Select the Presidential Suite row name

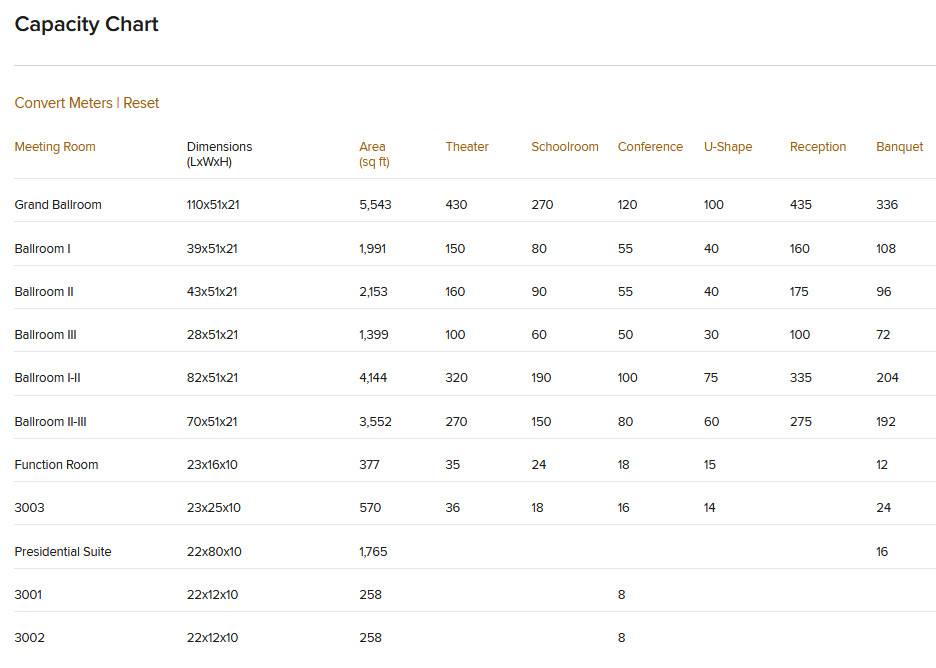pyautogui.click(x=63, y=552)
